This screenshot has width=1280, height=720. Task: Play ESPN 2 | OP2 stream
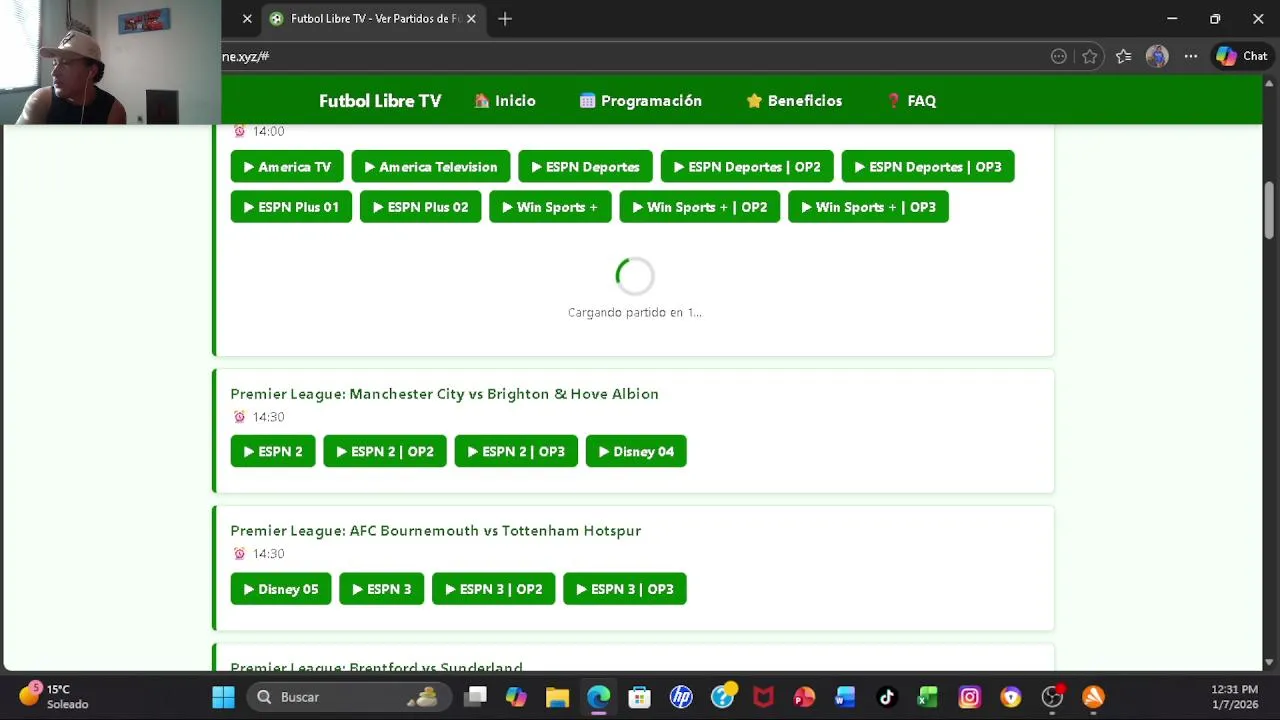[385, 451]
